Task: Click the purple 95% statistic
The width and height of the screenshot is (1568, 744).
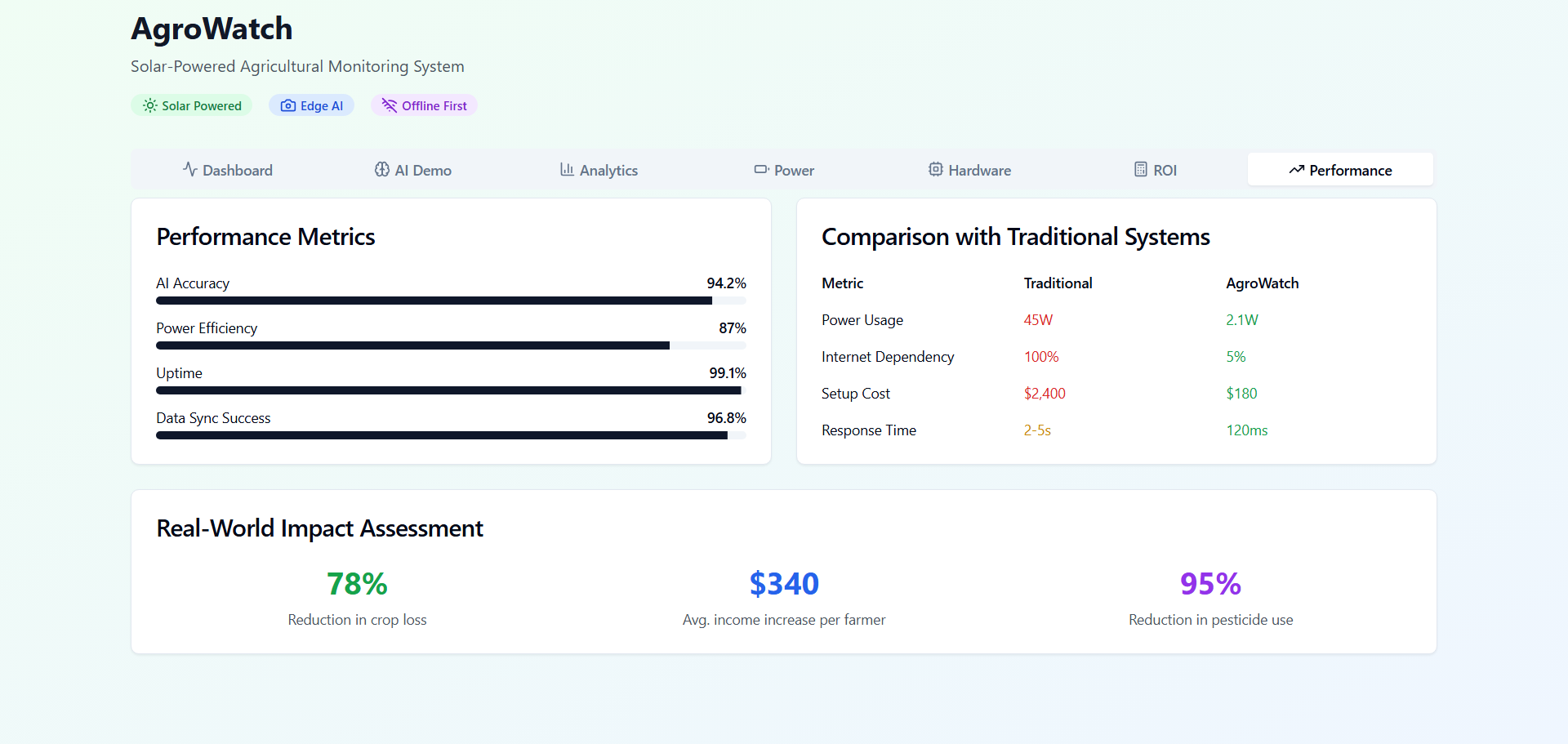Action: tap(1210, 584)
